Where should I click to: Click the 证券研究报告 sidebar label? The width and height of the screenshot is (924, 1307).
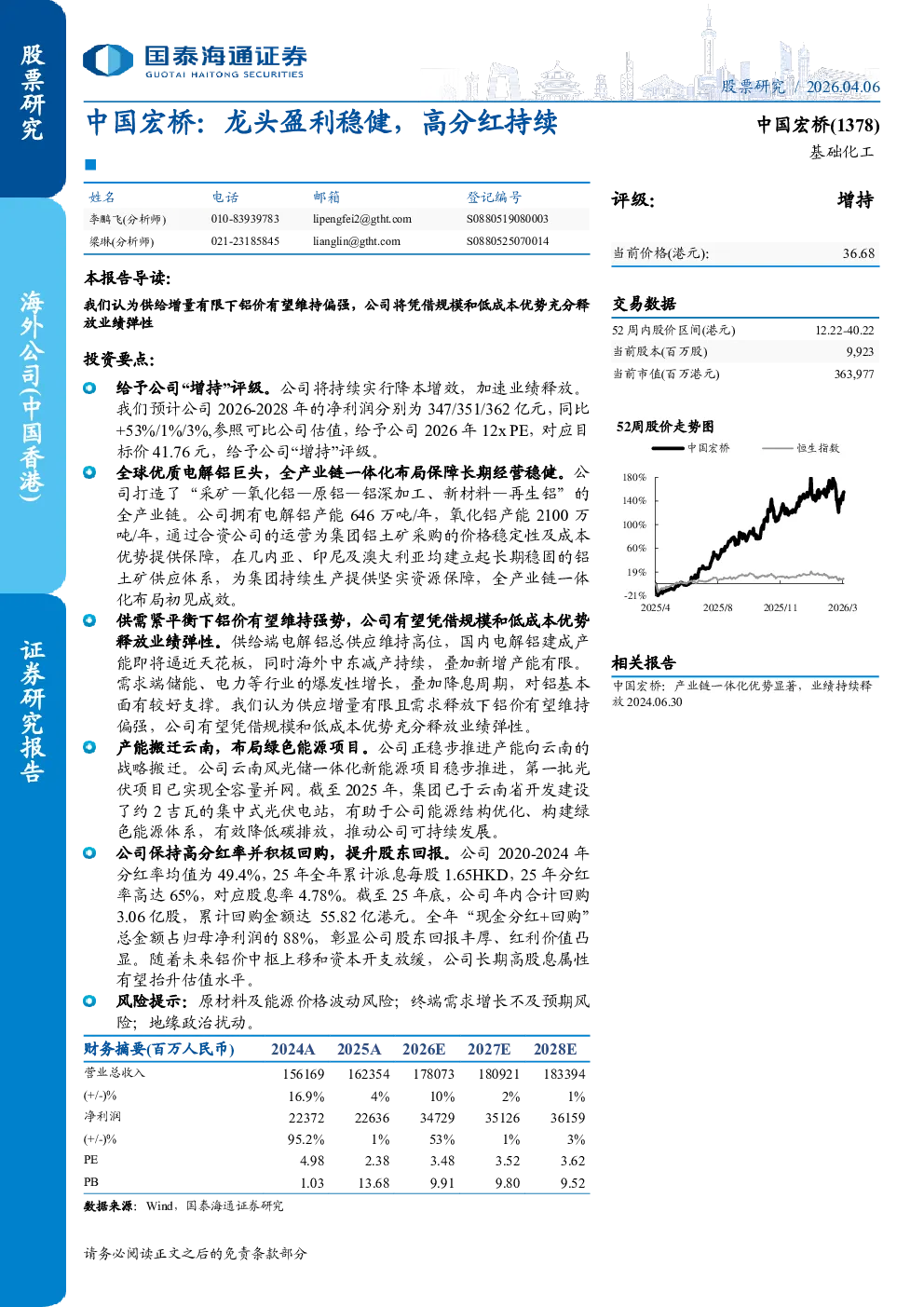pos(33,712)
